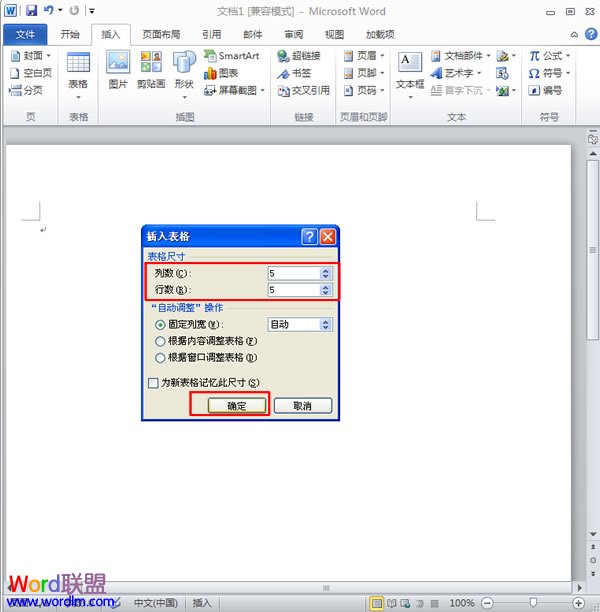Screen dimensions: 600x612
Task: Zoom out with the minus button
Action: pyautogui.click(x=488, y=603)
